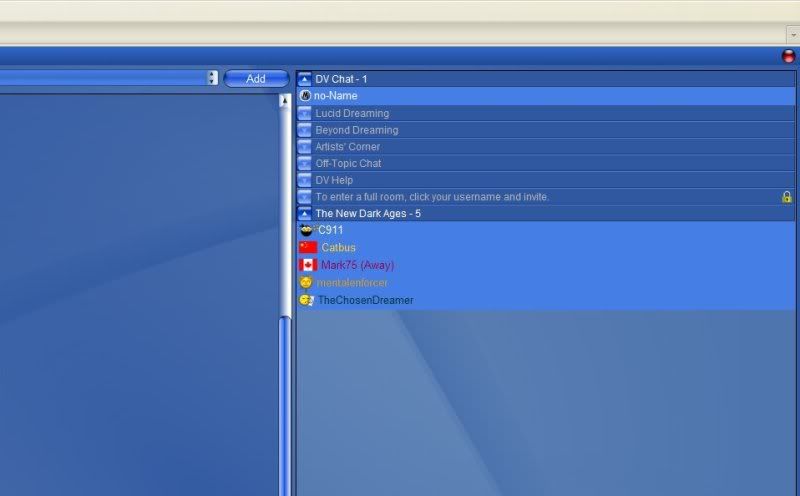Click the lock icon on full room row
This screenshot has height=496, width=800.
(x=787, y=197)
